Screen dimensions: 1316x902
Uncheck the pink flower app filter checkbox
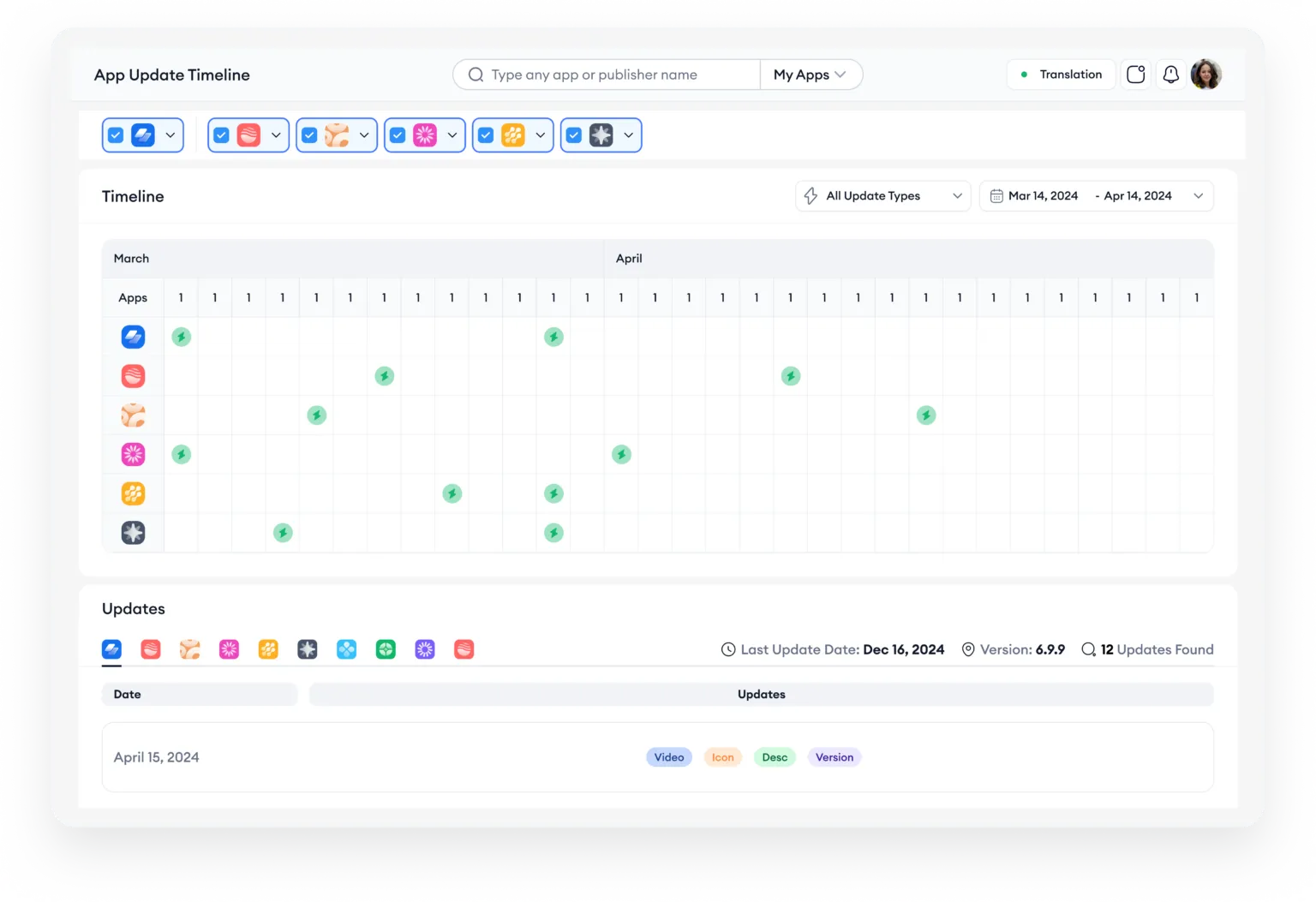(x=398, y=135)
